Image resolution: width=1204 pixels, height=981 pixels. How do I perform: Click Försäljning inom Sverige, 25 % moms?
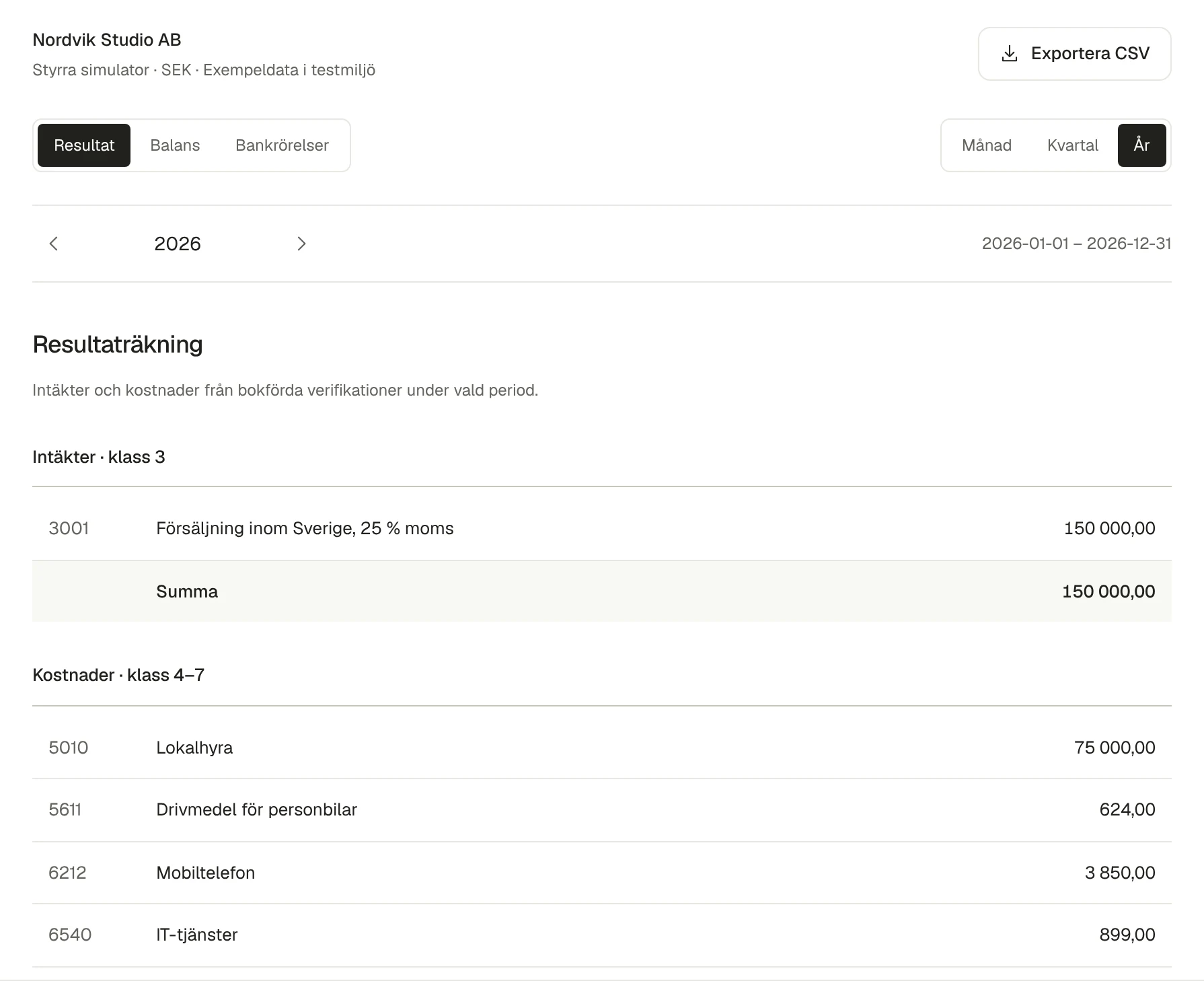pyautogui.click(x=305, y=528)
